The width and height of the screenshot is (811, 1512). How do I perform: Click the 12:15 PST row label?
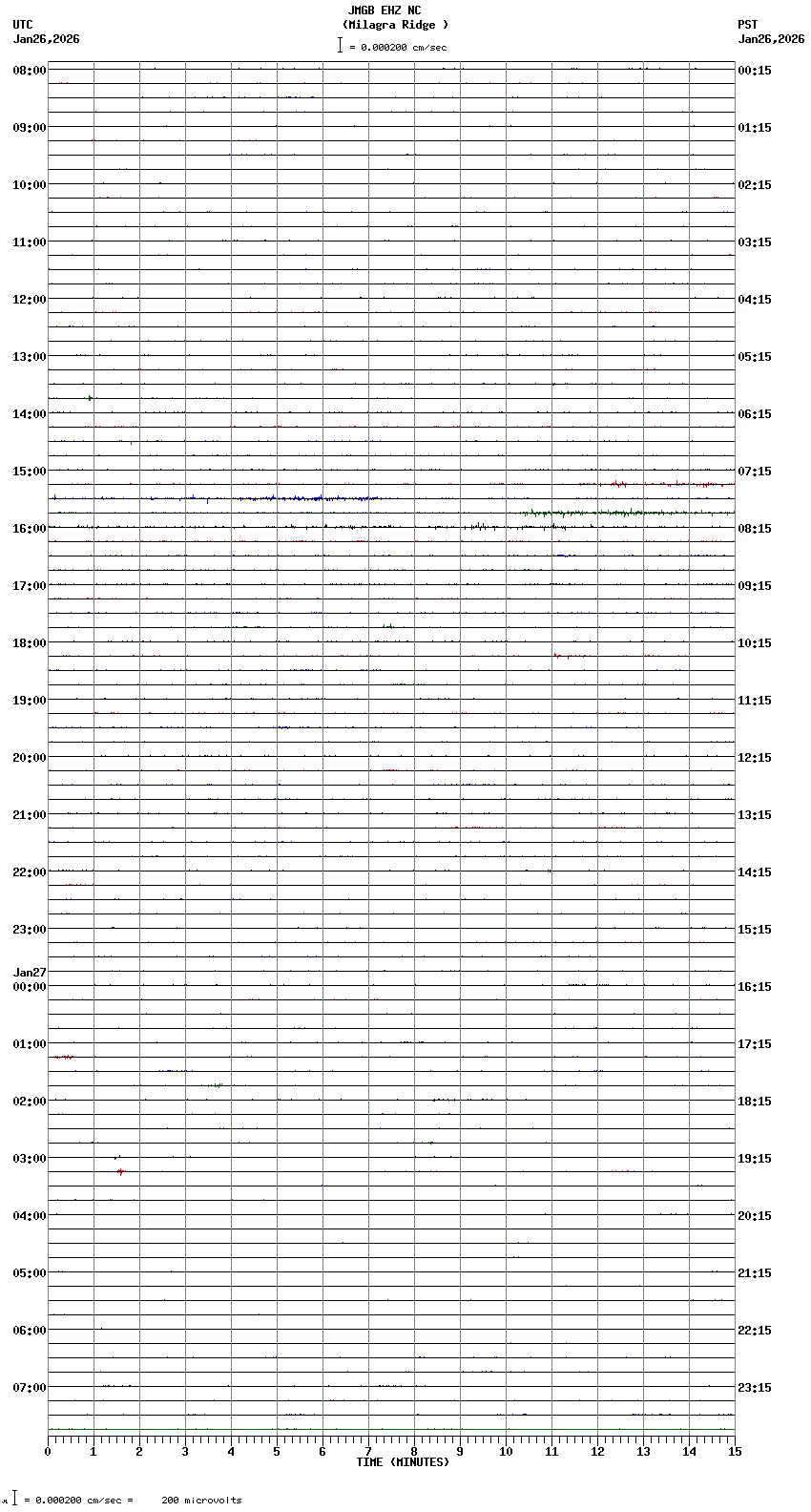755,758
